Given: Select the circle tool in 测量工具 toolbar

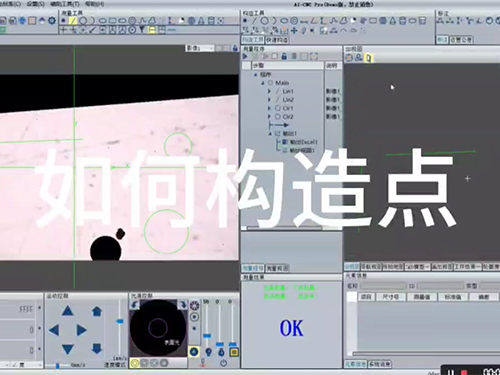Looking at the screenshot, I should (x=83, y=21).
